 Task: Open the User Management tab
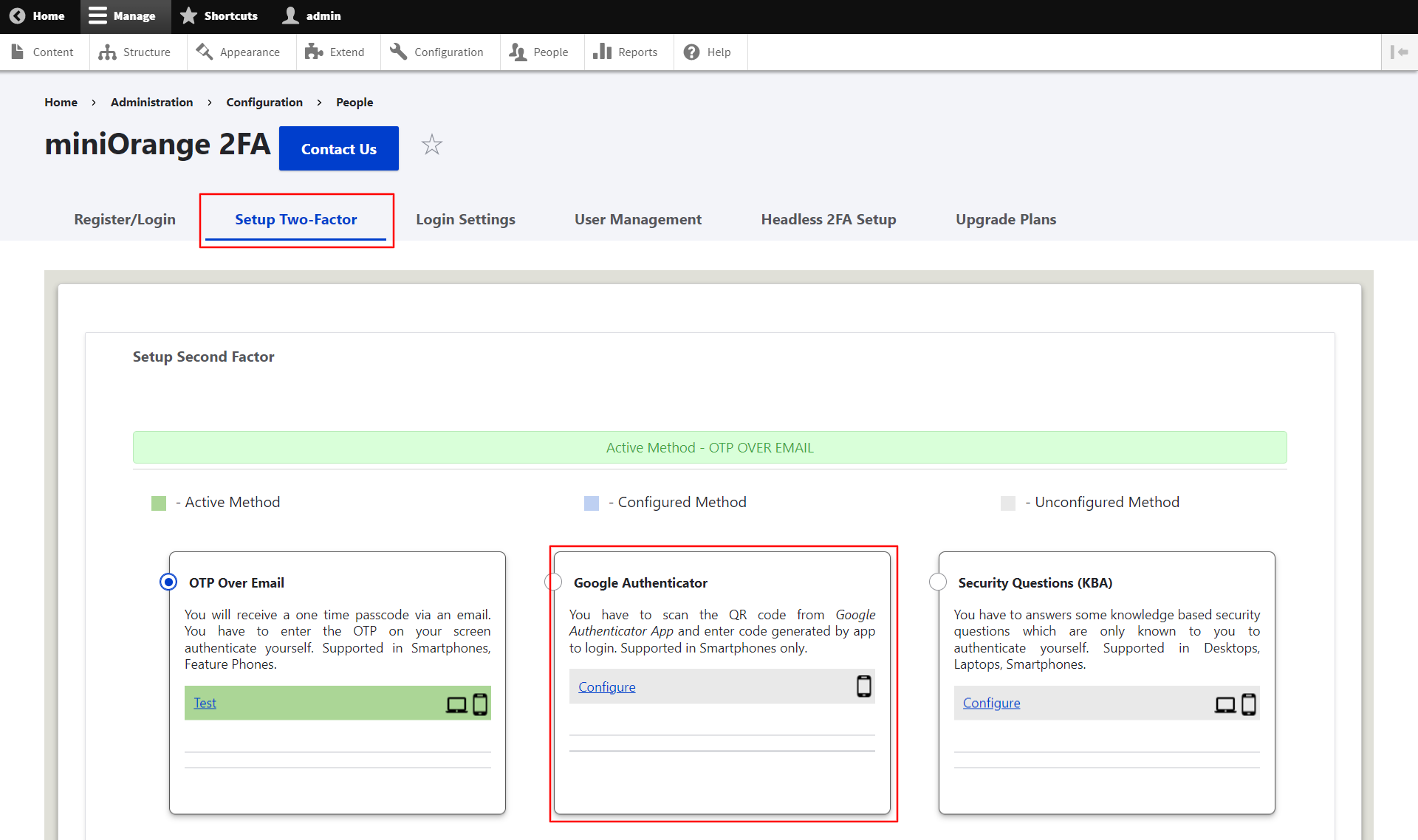coord(638,219)
